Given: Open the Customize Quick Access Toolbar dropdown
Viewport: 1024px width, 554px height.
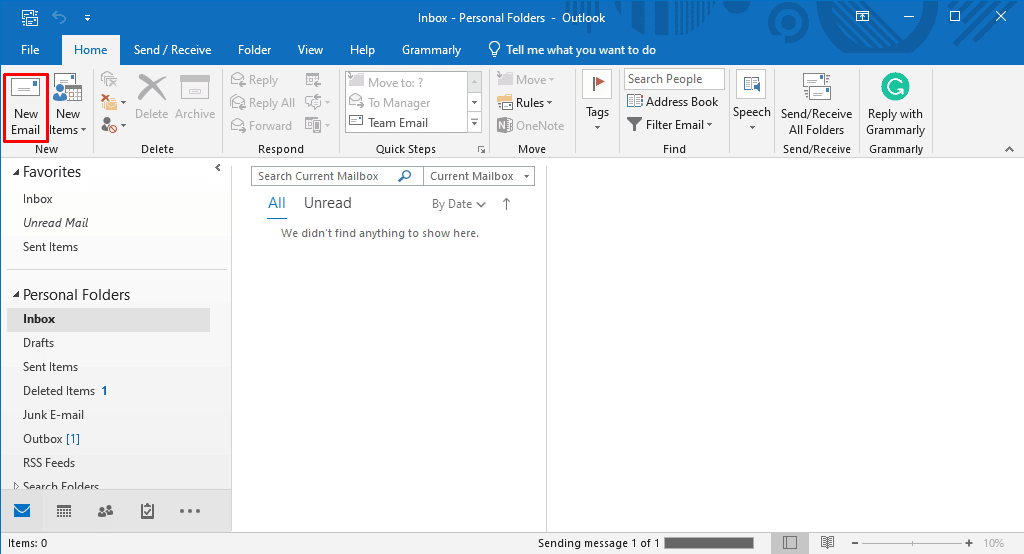Looking at the screenshot, I should pos(88,18).
